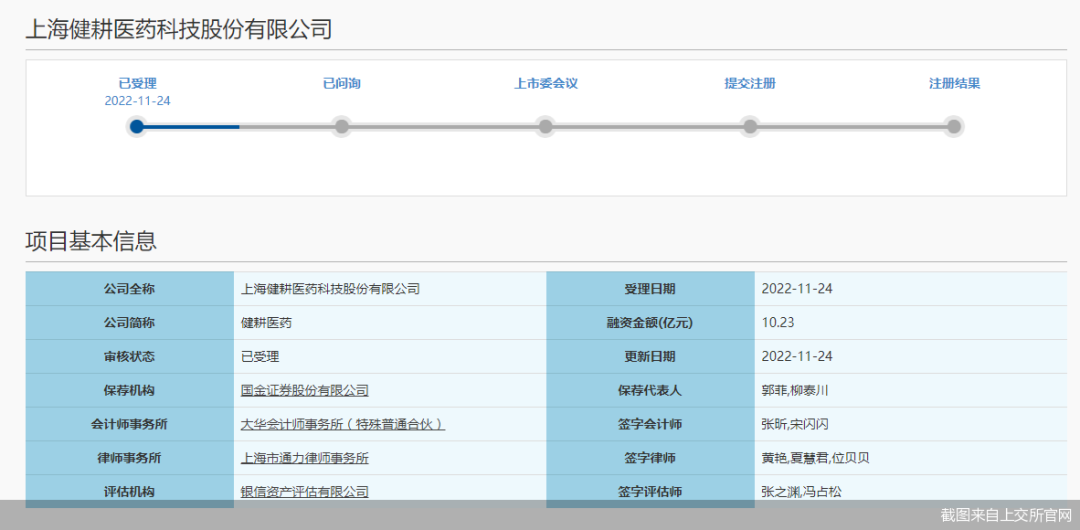Click the 律师事务所 label cell

(129, 458)
